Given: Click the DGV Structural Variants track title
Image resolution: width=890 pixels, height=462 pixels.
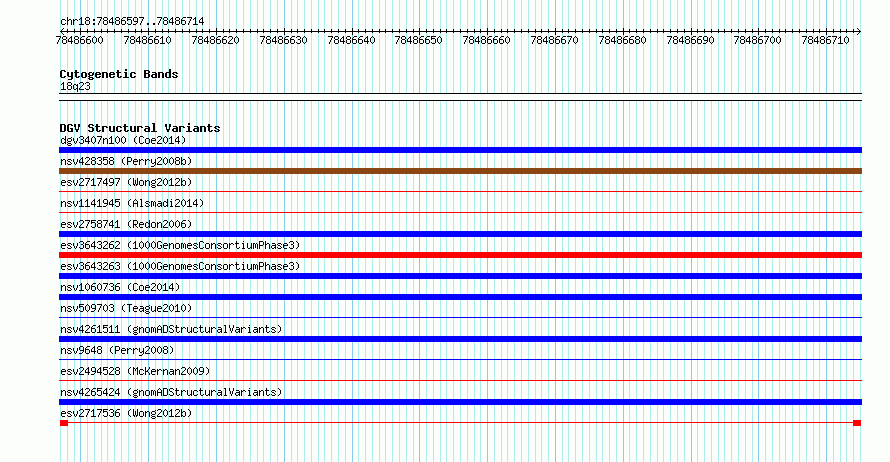Looking at the screenshot, I should click(x=140, y=128).
